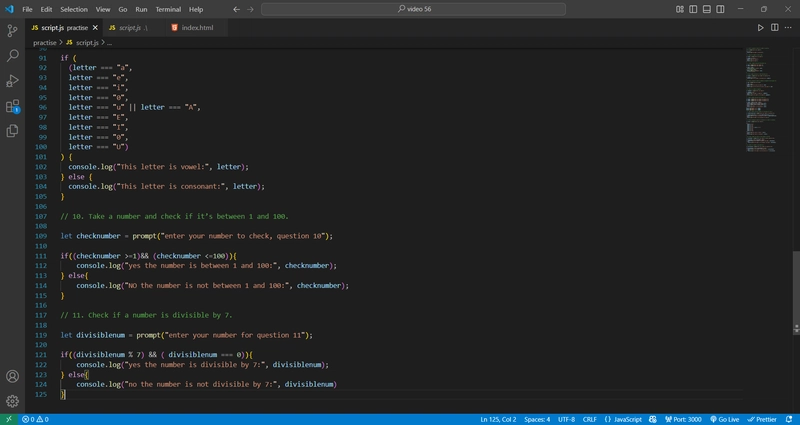
Task: Click the code minimap preview
Action: [760, 99]
